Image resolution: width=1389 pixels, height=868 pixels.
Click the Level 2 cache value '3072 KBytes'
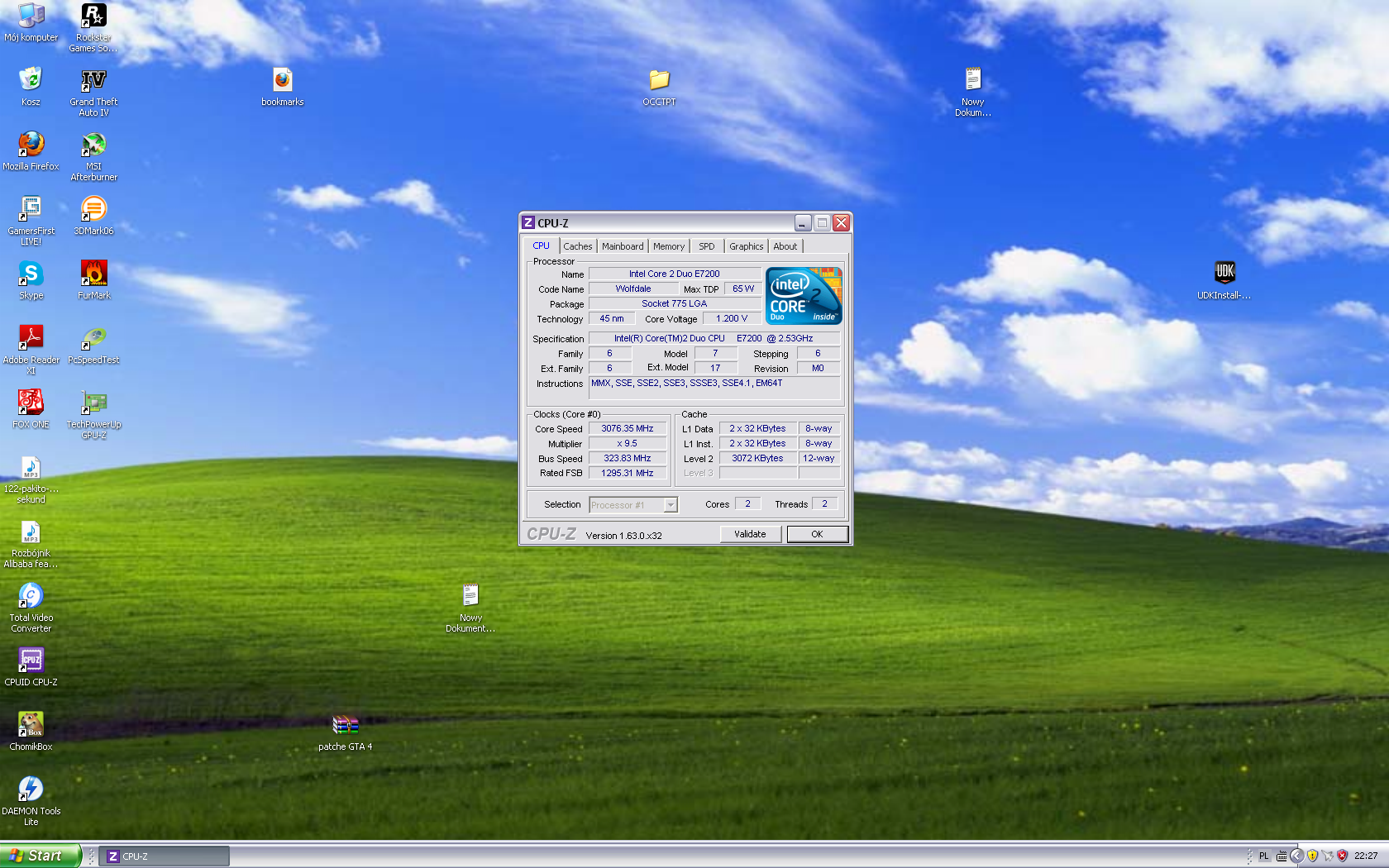click(757, 458)
